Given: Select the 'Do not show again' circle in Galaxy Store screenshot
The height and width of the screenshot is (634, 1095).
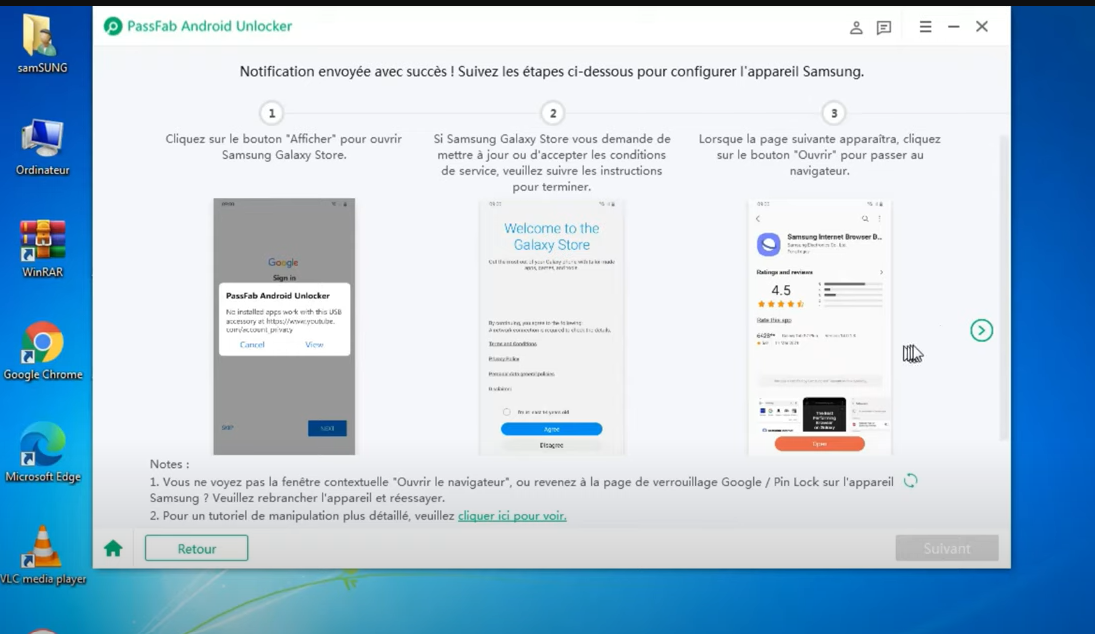Looking at the screenshot, I should coord(507,411).
